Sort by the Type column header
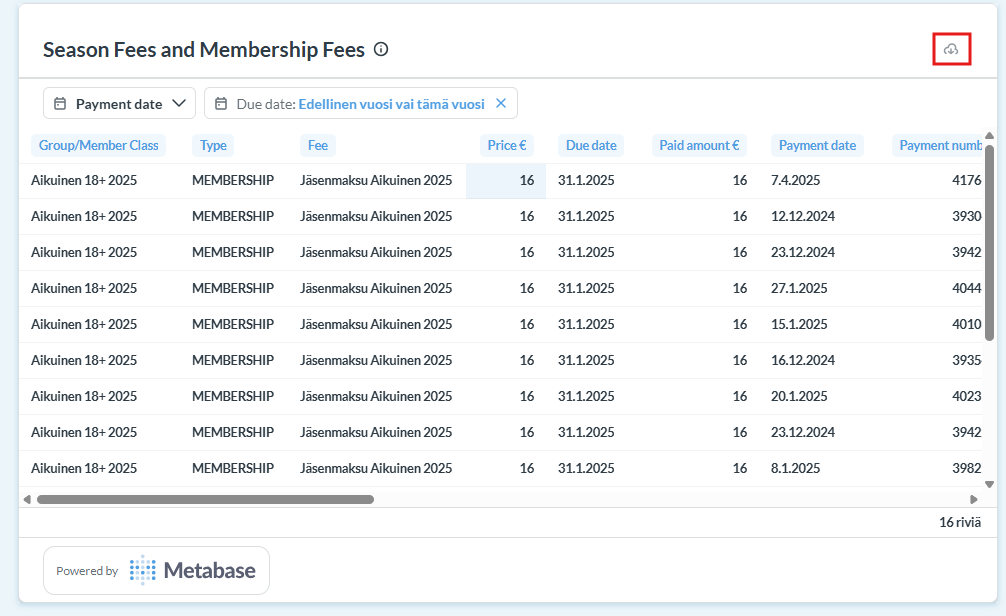 (213, 146)
